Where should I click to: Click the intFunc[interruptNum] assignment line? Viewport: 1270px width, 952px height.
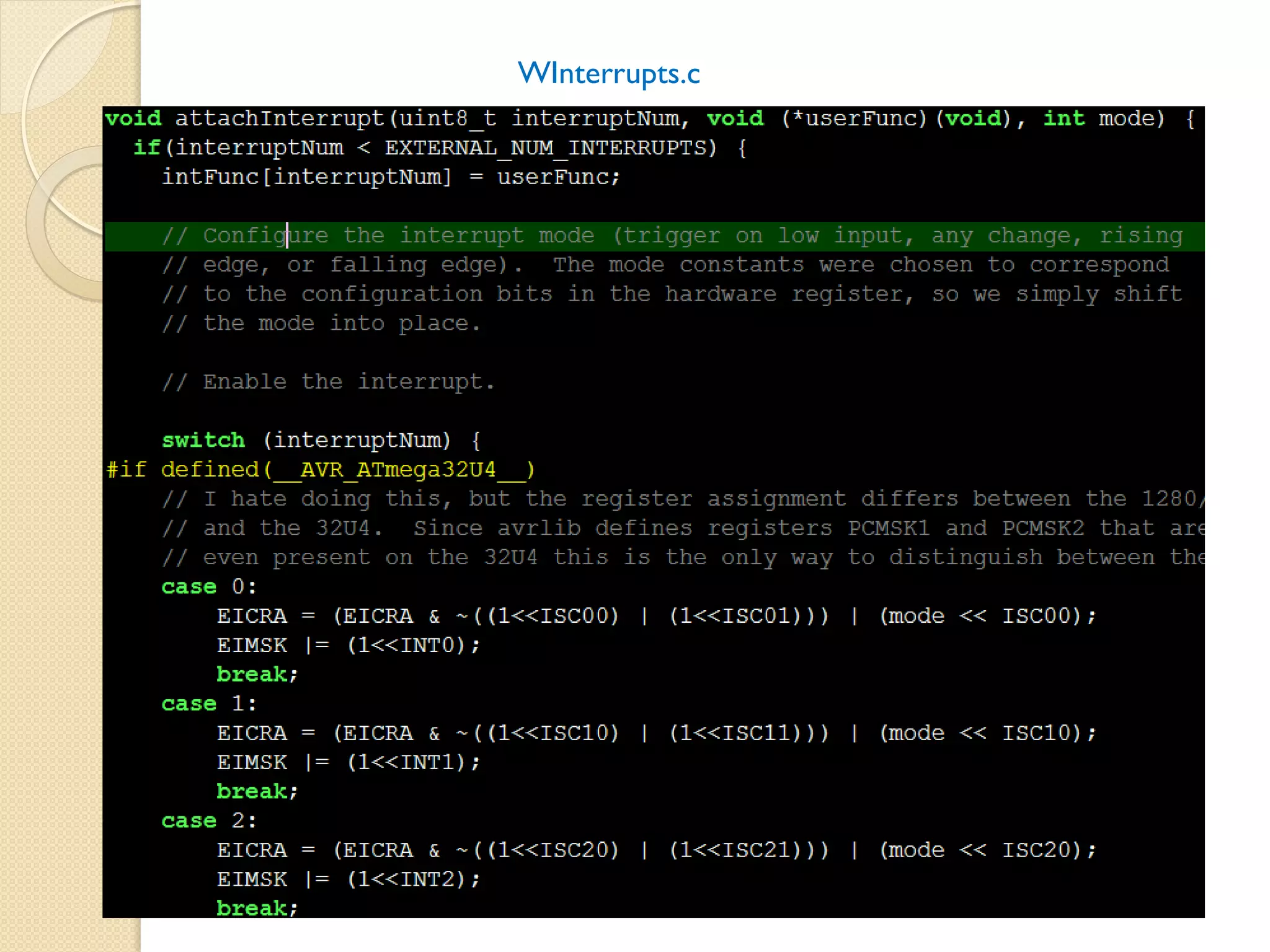click(x=390, y=177)
